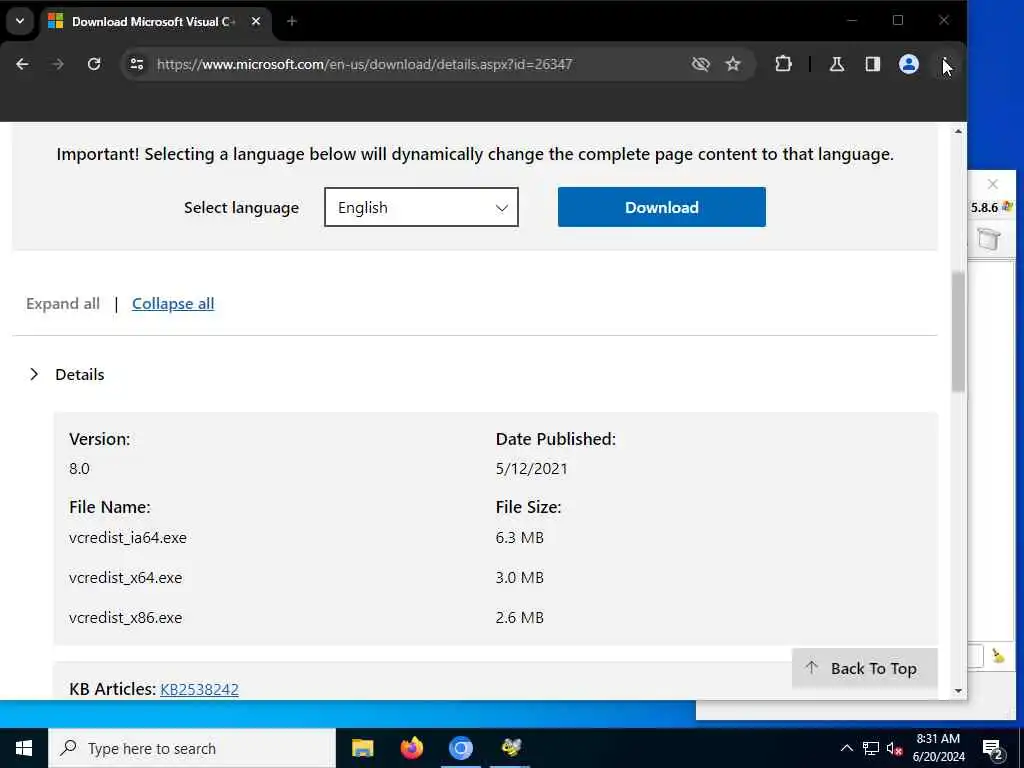
Task: Open the Chrome profile avatar
Action: click(x=908, y=64)
